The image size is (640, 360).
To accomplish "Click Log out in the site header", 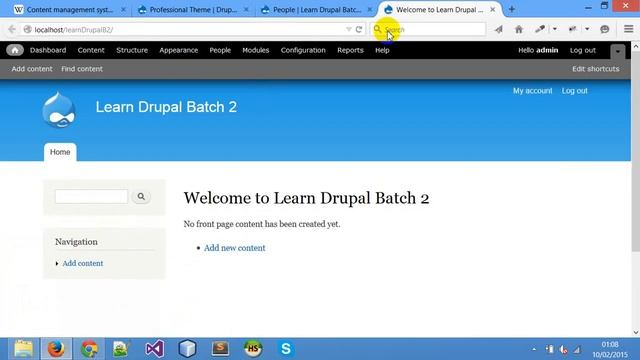I will pos(574,91).
